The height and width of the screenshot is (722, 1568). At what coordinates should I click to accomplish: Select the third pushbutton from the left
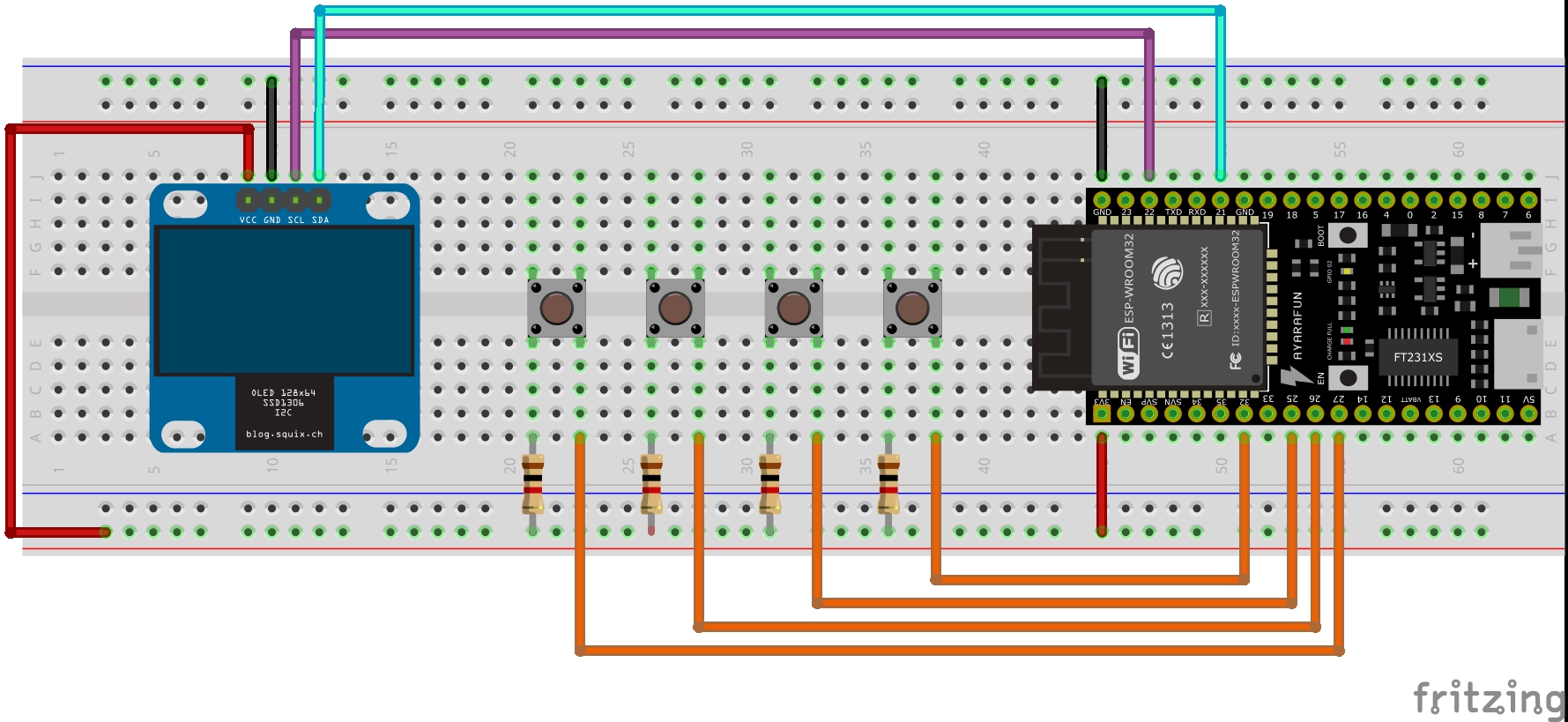[793, 308]
